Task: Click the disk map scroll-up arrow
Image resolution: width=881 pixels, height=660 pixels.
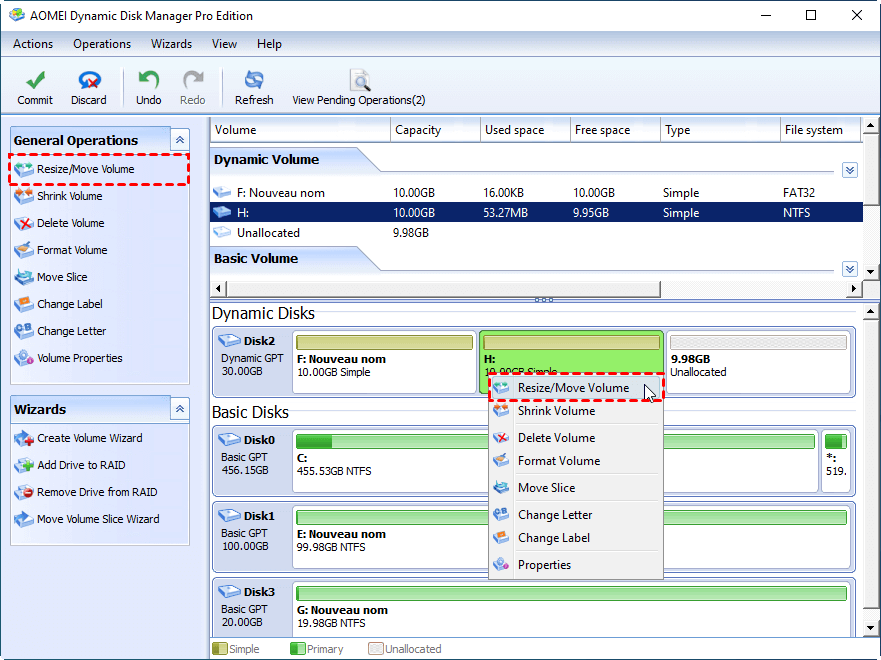Action: 870,311
